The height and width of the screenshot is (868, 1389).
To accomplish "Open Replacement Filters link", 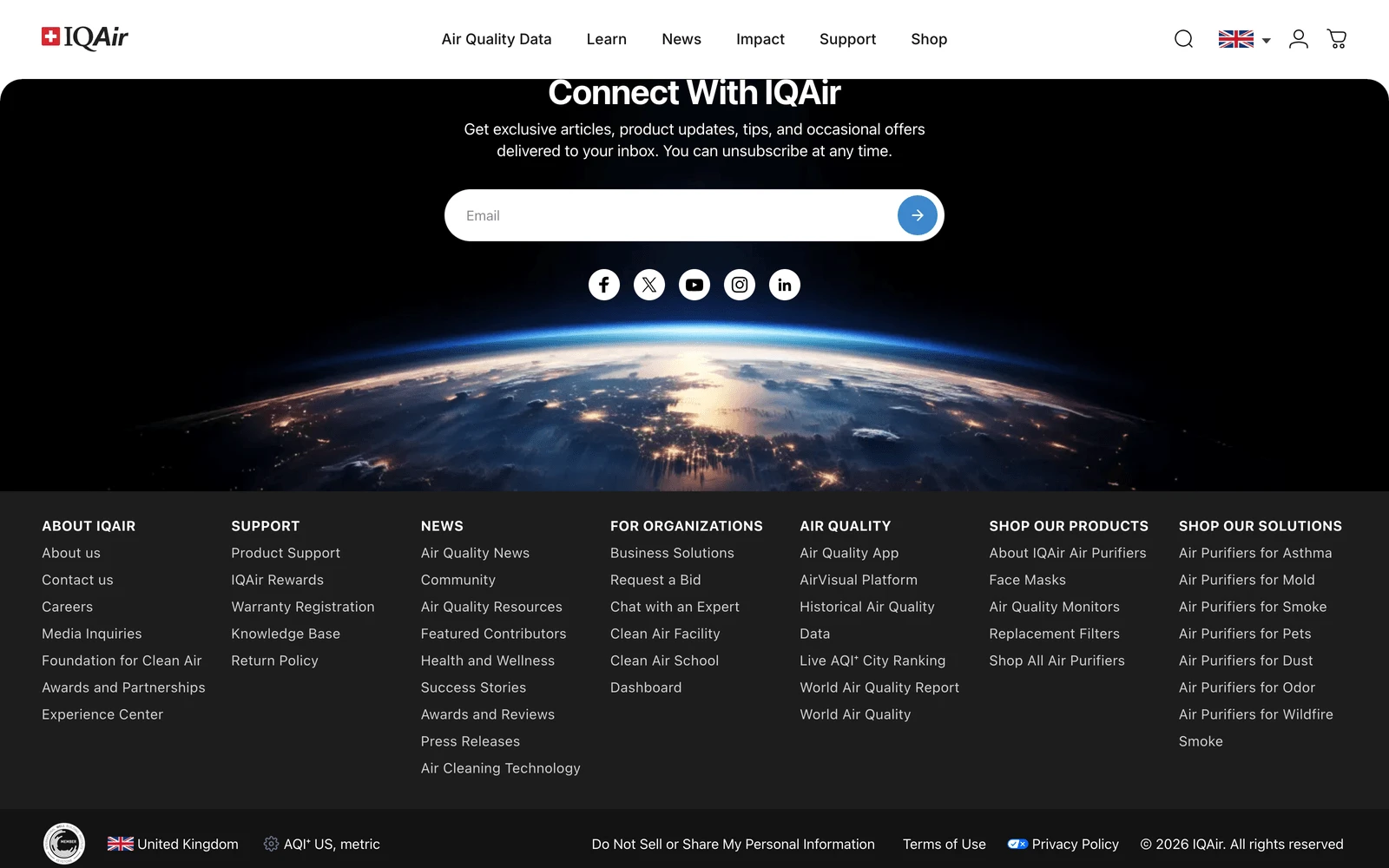I will pyautogui.click(x=1054, y=634).
